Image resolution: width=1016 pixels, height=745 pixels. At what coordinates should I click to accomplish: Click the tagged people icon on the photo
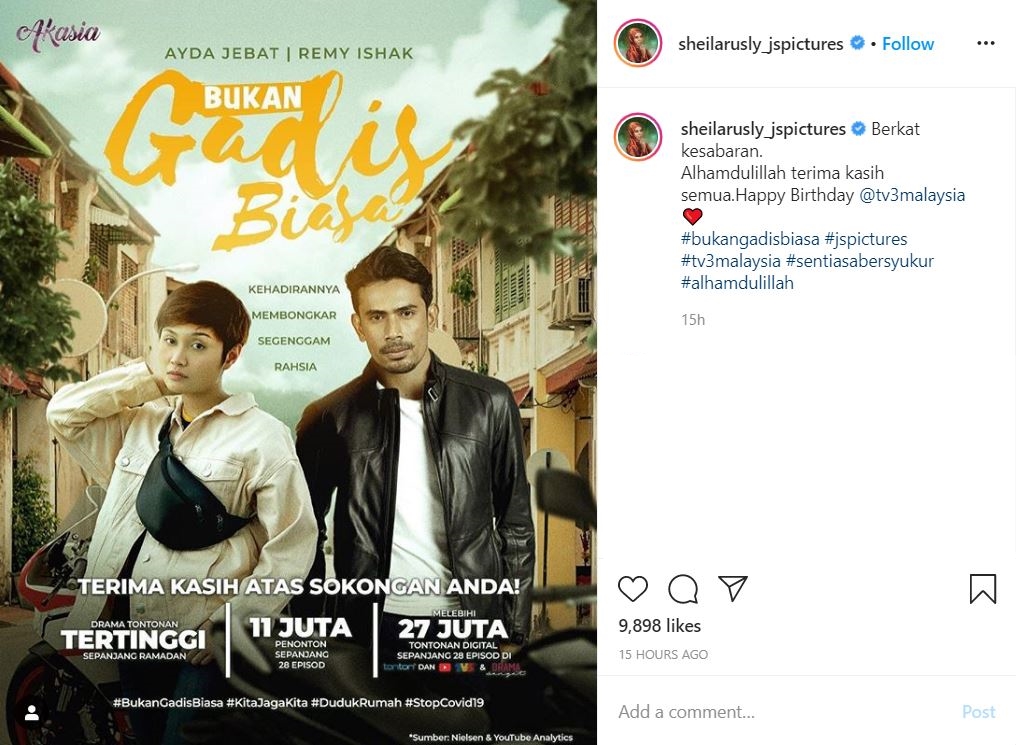pyautogui.click(x=32, y=714)
